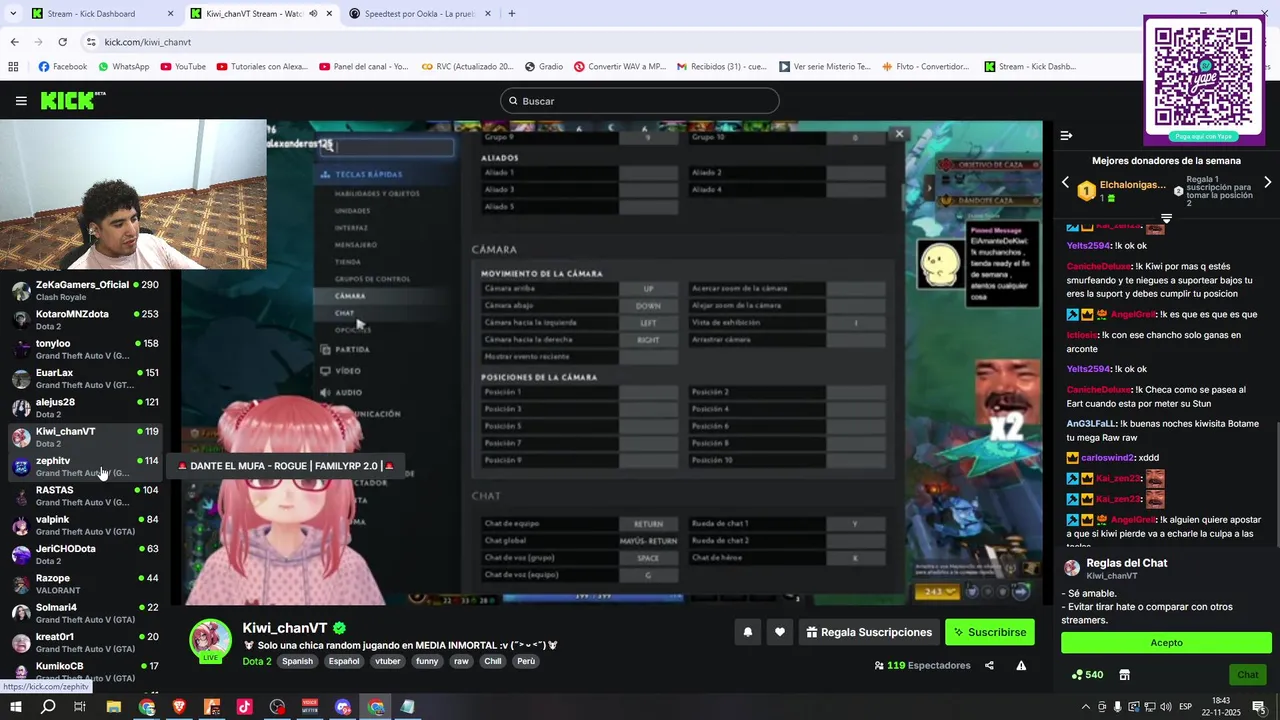Viewport: 1280px width, 720px height.
Task: Open KumikoCB channel in sidebar
Action: point(85,671)
